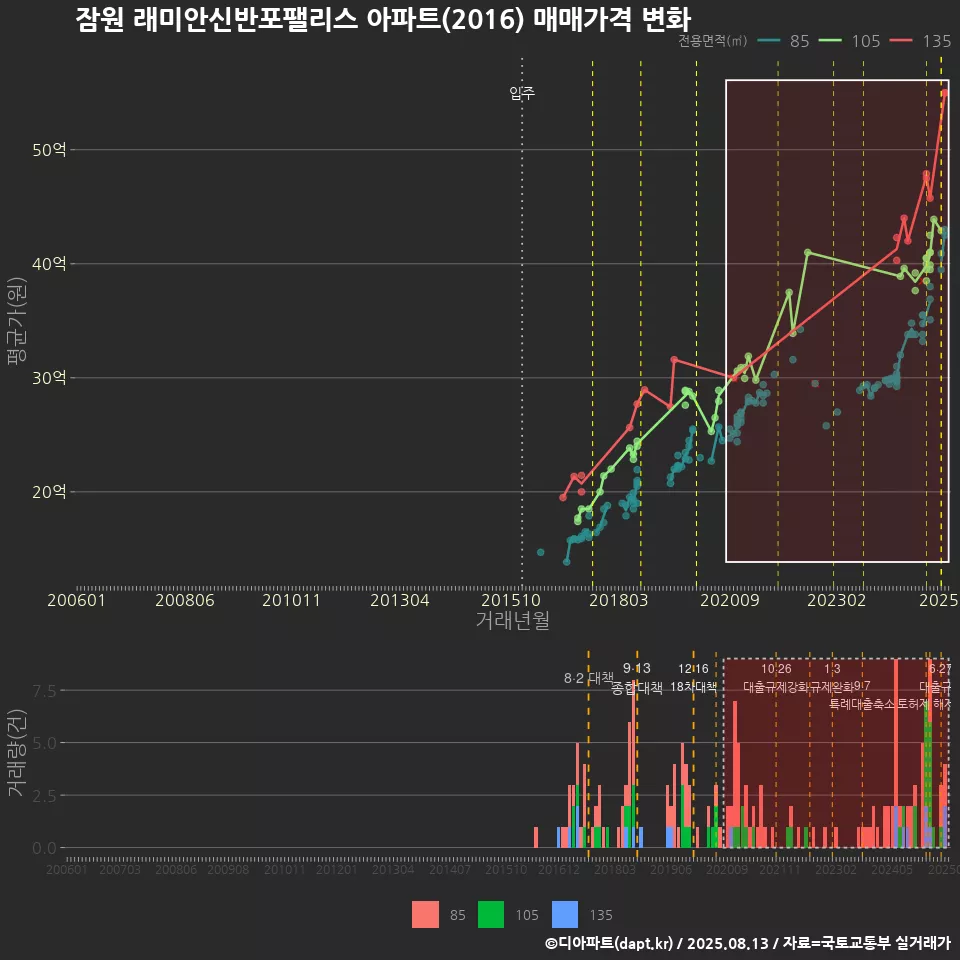Click 201510 on the price chart x-axis
The width and height of the screenshot is (960, 960).
pyautogui.click(x=511, y=600)
